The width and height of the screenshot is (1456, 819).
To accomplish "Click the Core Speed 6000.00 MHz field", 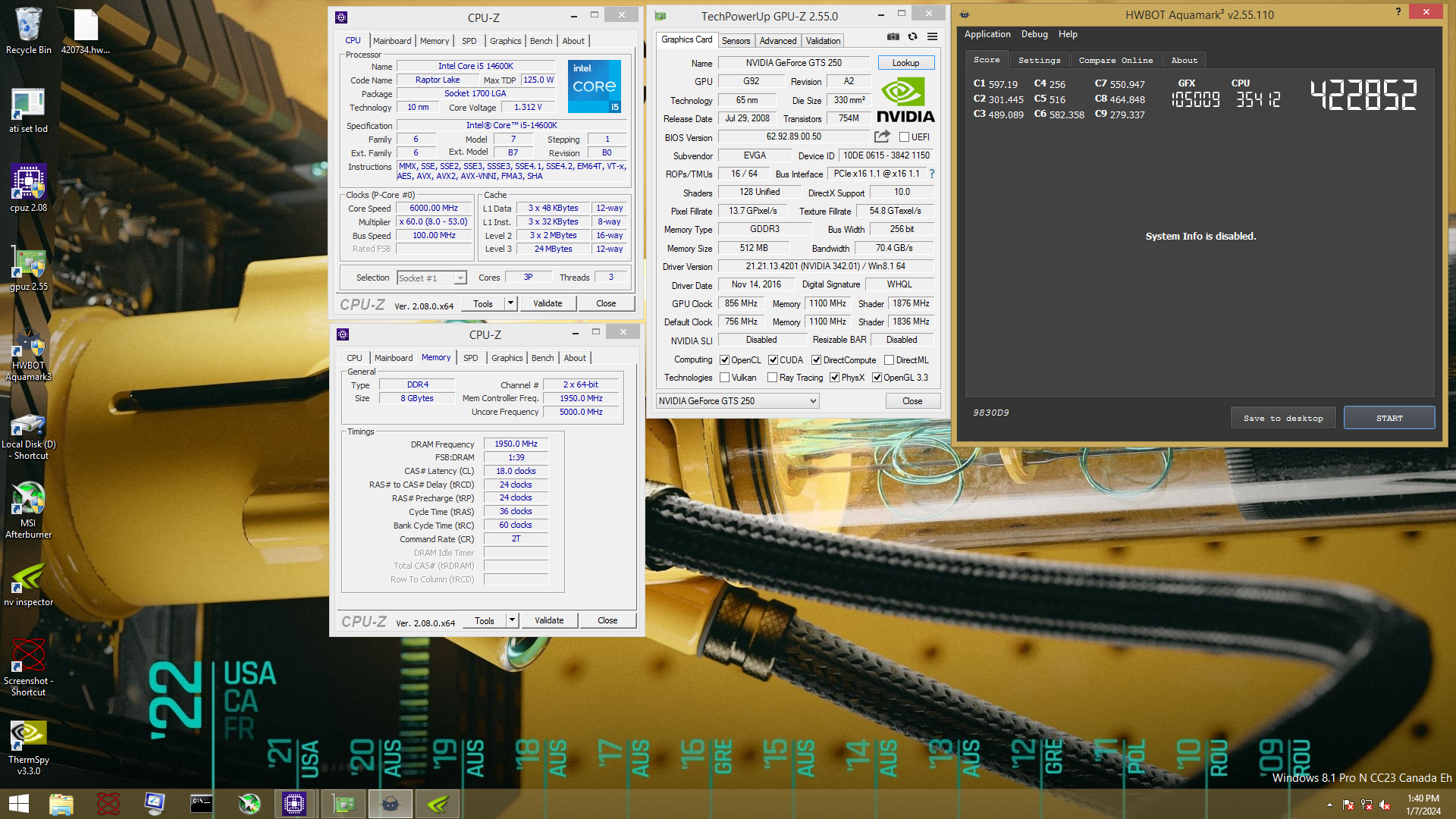I will point(434,208).
